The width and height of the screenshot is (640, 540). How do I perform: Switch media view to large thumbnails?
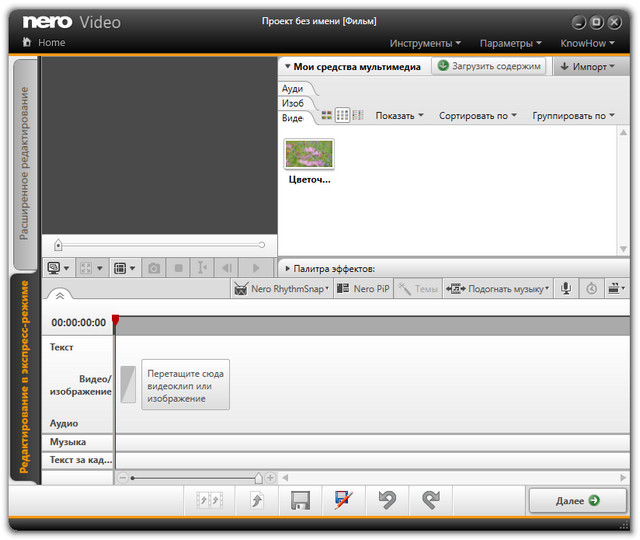[326, 116]
